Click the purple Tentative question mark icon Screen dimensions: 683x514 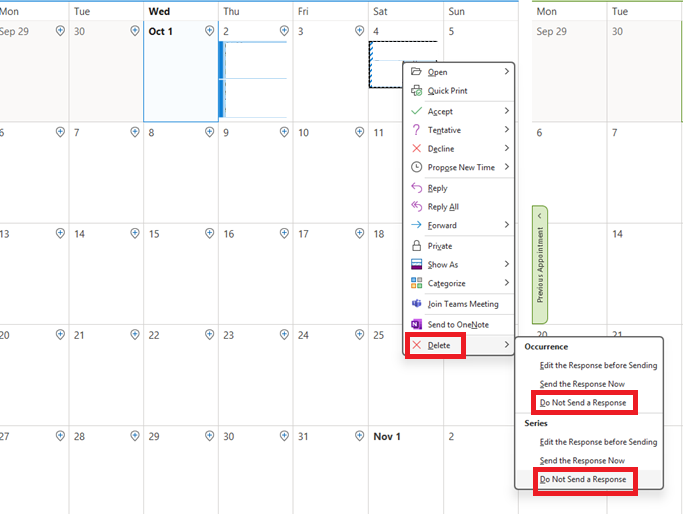click(416, 130)
